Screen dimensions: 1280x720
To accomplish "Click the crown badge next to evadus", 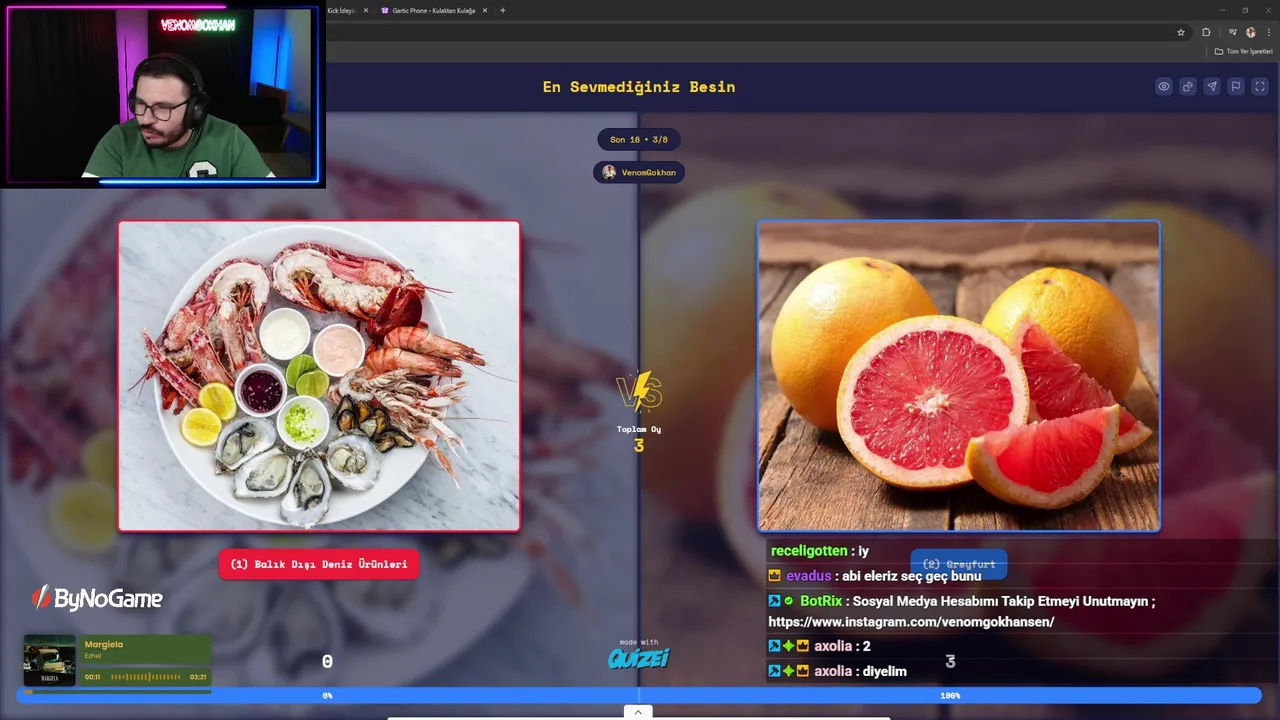I will (774, 576).
